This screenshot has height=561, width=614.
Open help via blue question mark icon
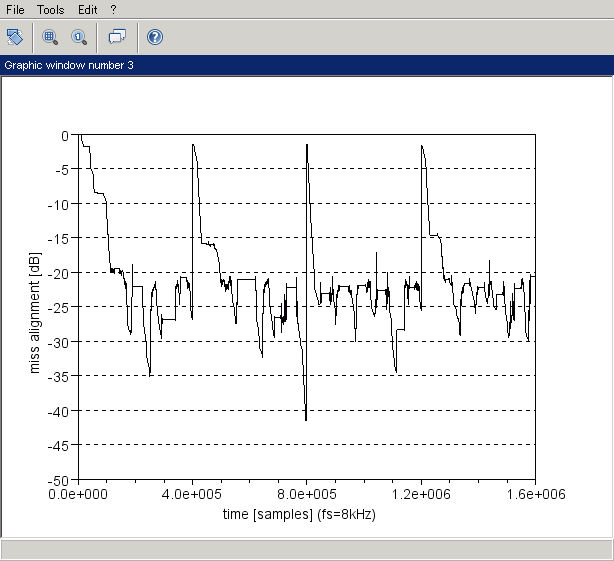[155, 37]
